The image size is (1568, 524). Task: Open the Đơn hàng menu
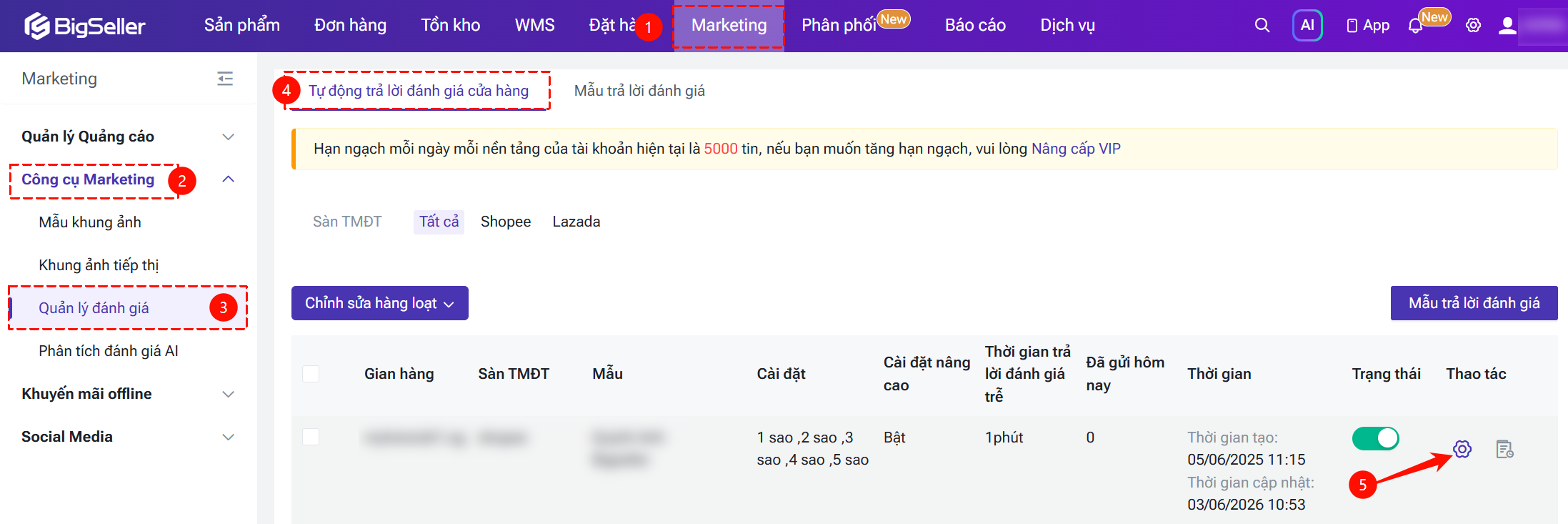350,26
